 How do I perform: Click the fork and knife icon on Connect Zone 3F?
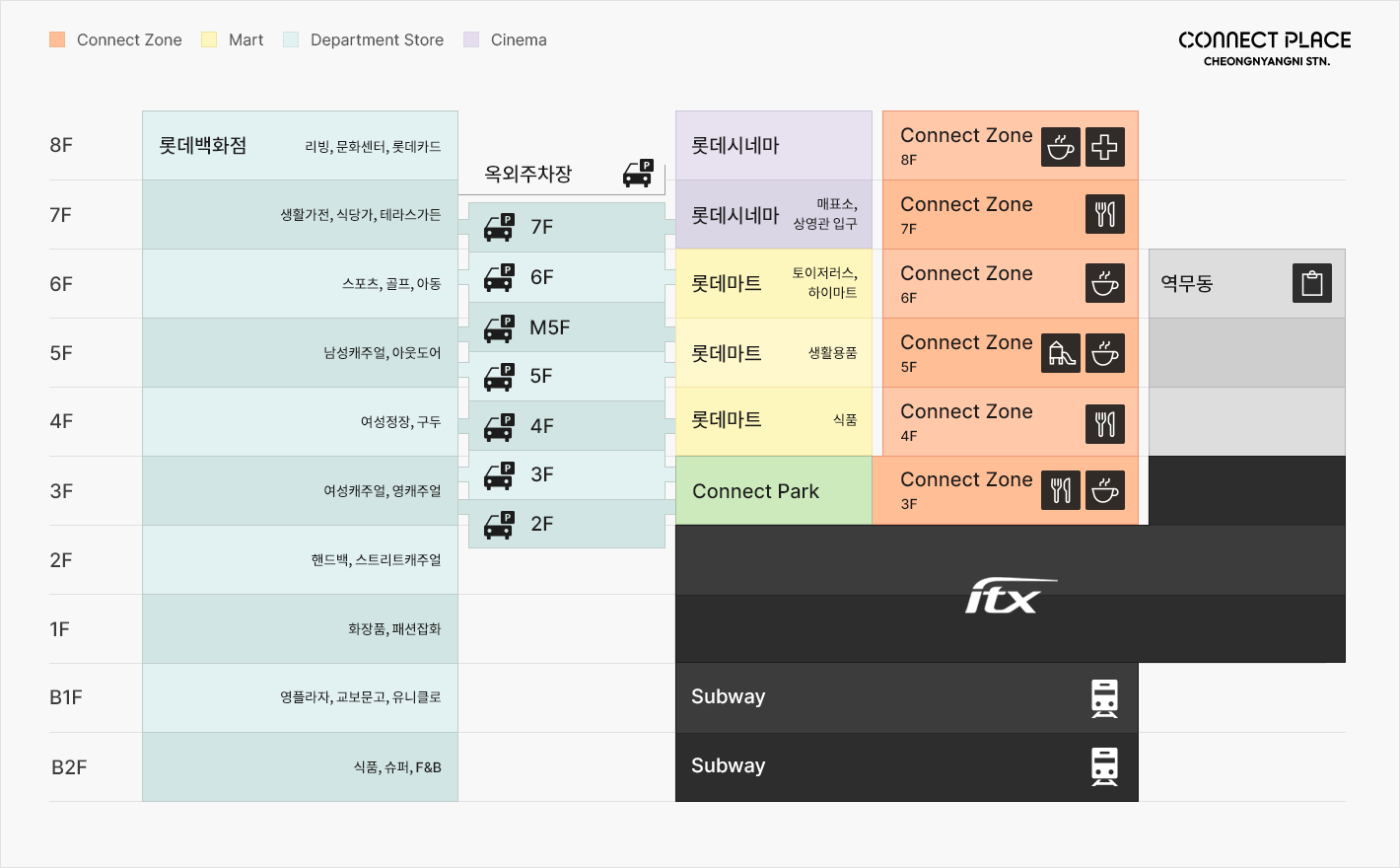1061,490
